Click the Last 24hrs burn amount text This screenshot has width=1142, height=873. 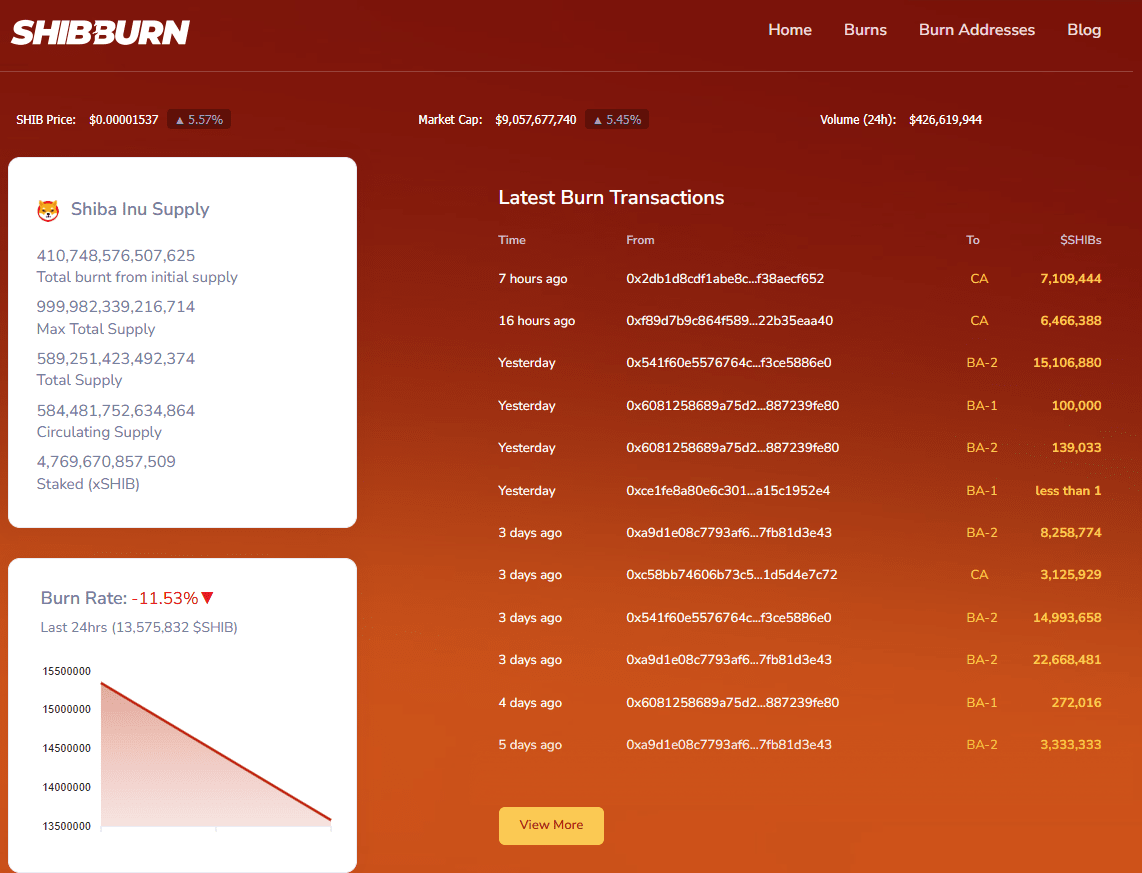pyautogui.click(x=139, y=627)
